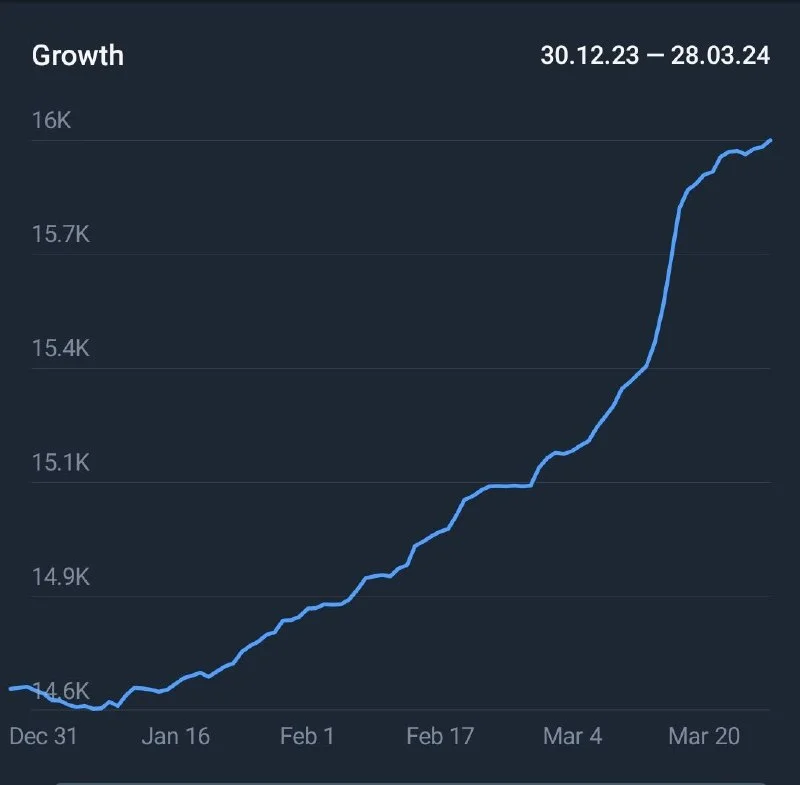The width and height of the screenshot is (800, 785).
Task: Select the 14.6K y-axis label
Action: point(61,691)
